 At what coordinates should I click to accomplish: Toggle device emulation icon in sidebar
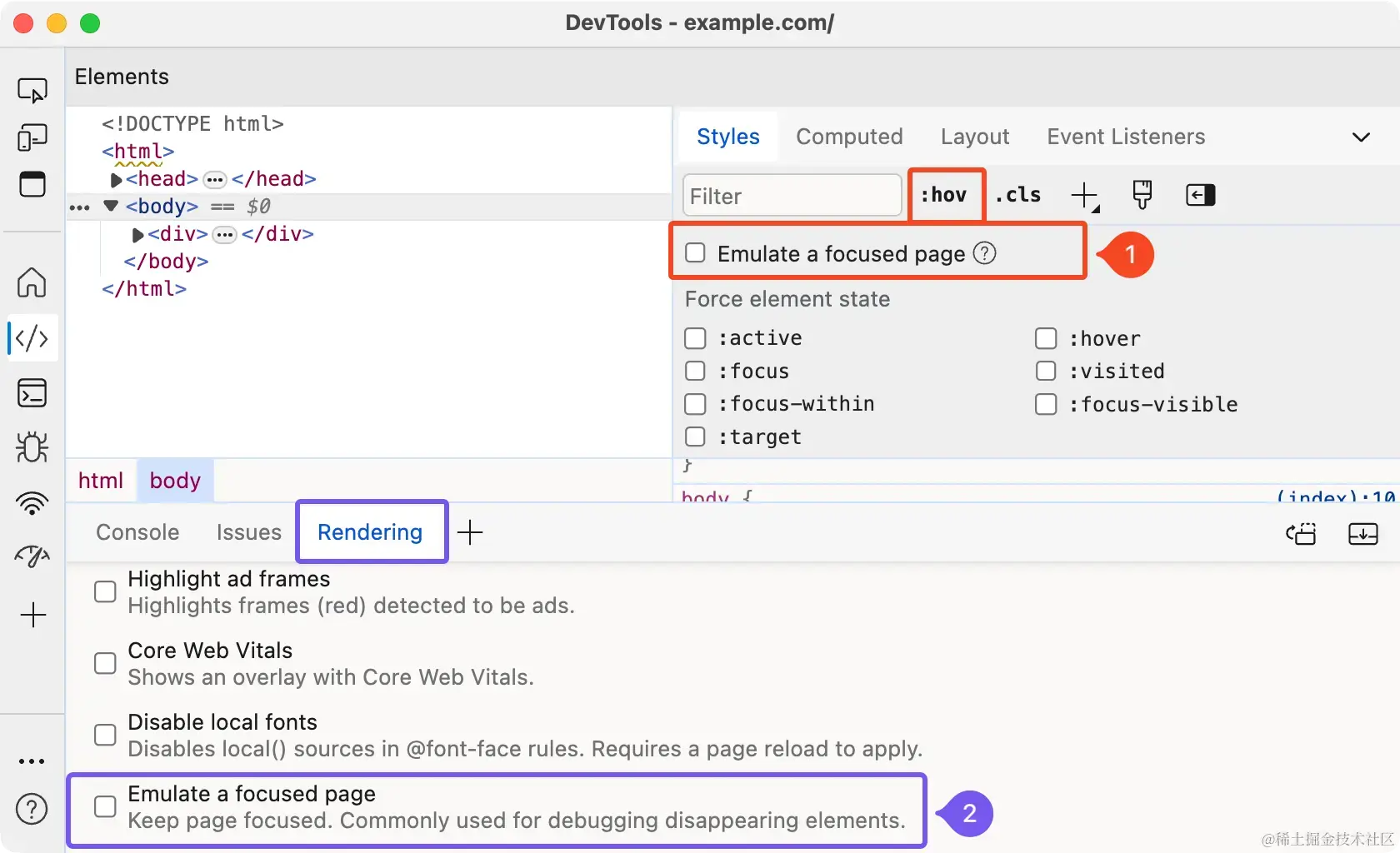pyautogui.click(x=32, y=137)
